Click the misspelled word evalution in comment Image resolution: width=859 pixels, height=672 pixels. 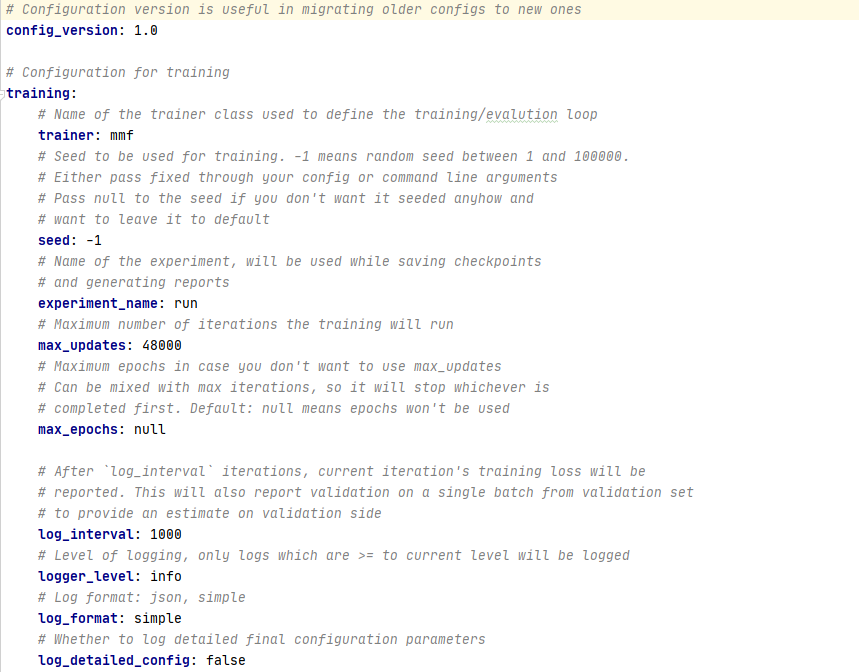click(522, 114)
